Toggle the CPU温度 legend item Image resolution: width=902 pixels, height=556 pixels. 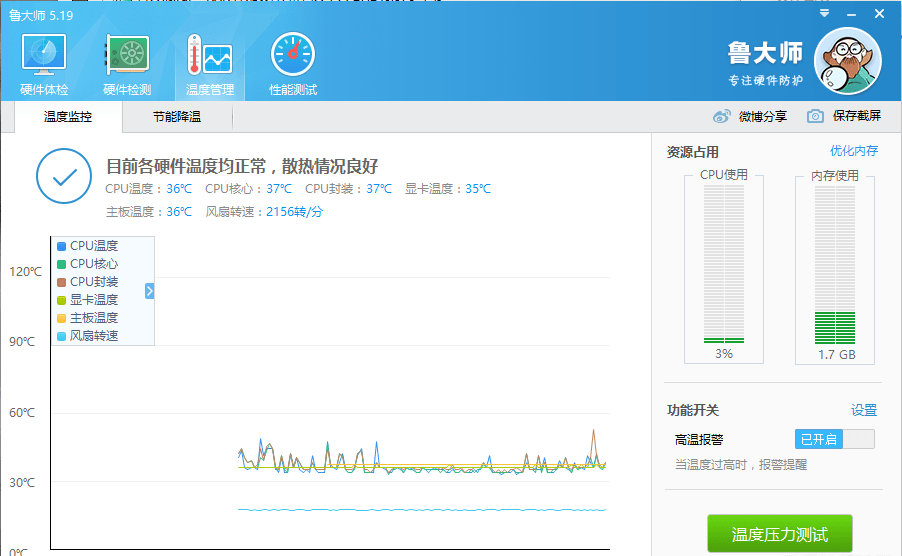87,246
